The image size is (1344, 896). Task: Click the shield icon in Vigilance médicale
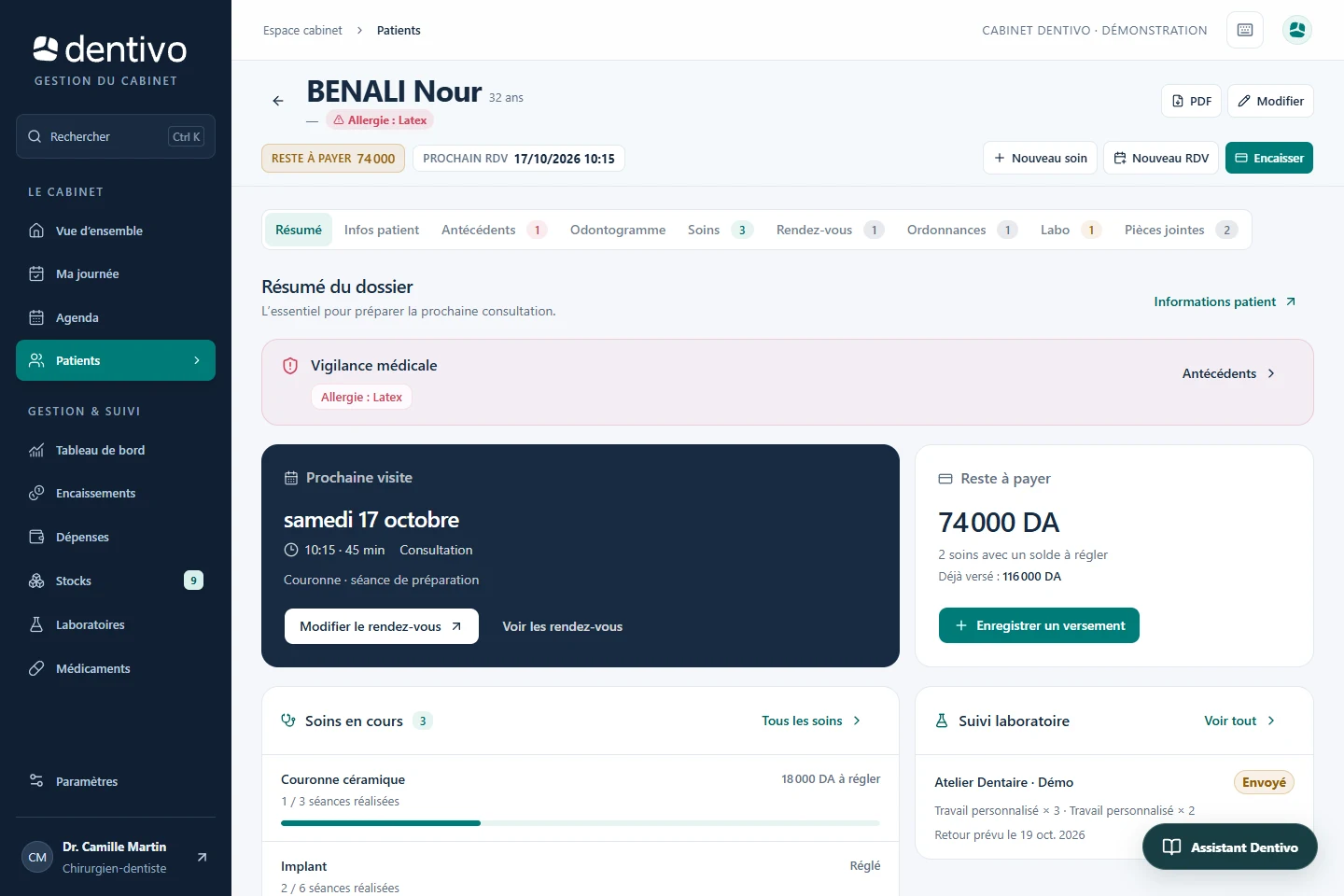click(290, 366)
